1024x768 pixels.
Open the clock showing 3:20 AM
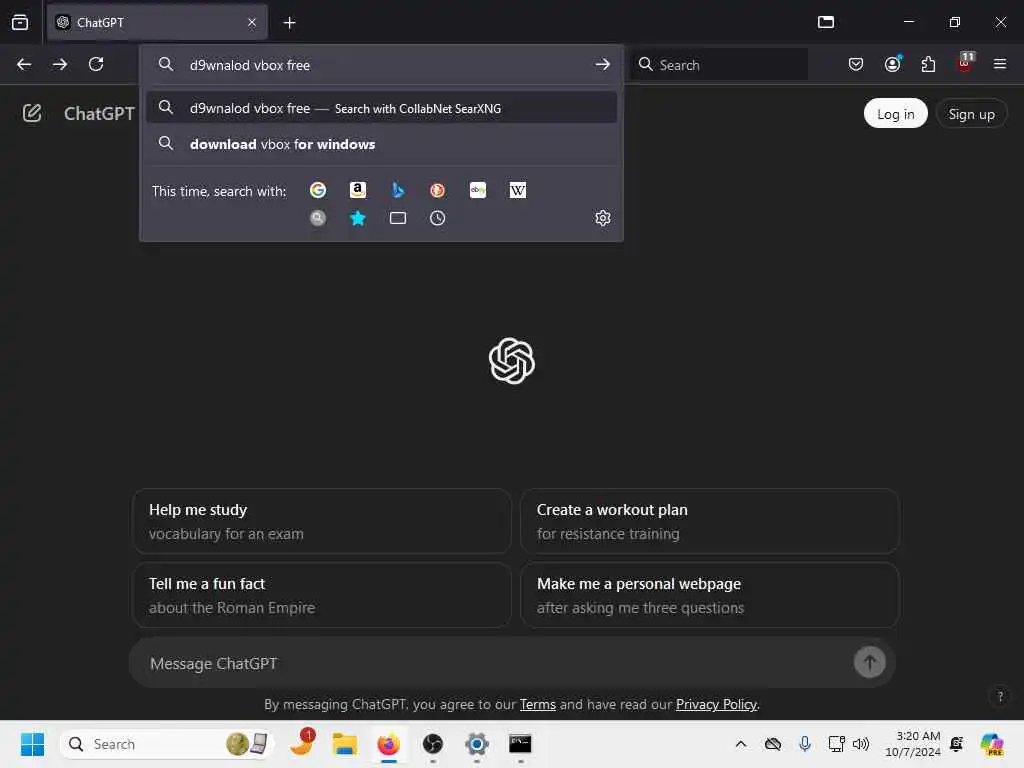(x=912, y=743)
